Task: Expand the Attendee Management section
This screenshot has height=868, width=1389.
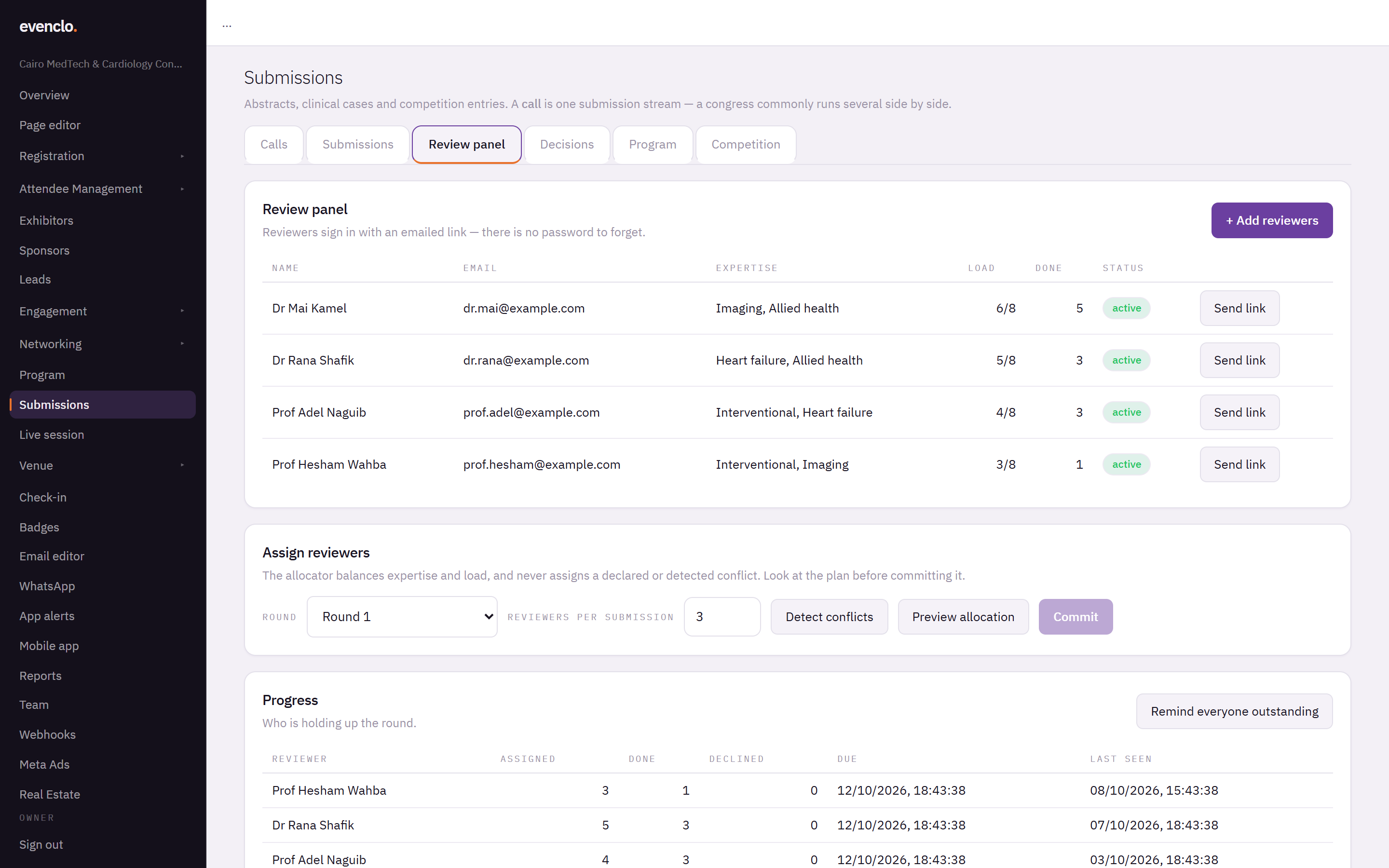Action: point(102,189)
